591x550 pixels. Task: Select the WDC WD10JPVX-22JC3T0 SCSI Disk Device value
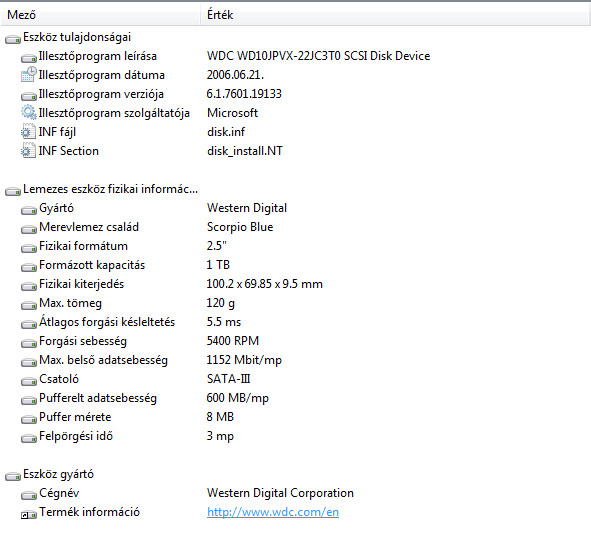click(x=318, y=56)
